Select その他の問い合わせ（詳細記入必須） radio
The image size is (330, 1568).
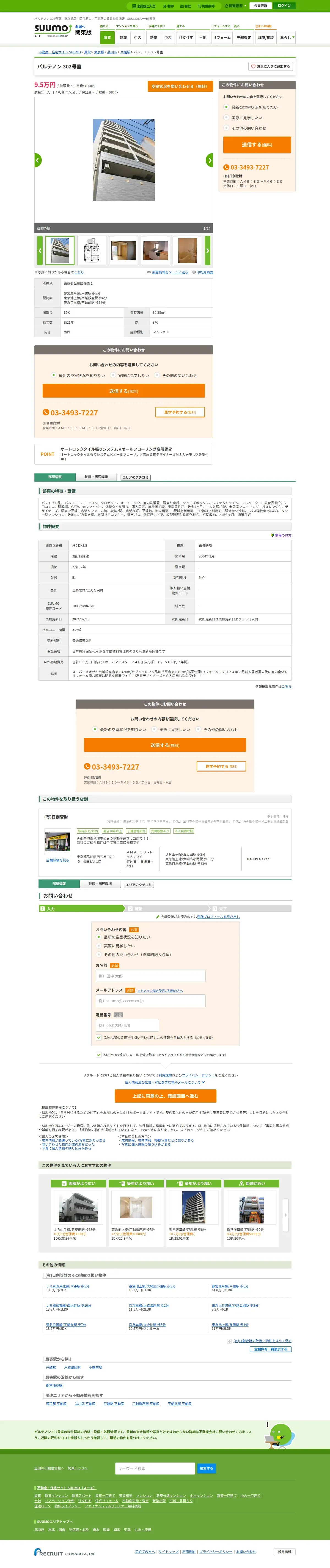pos(99,954)
